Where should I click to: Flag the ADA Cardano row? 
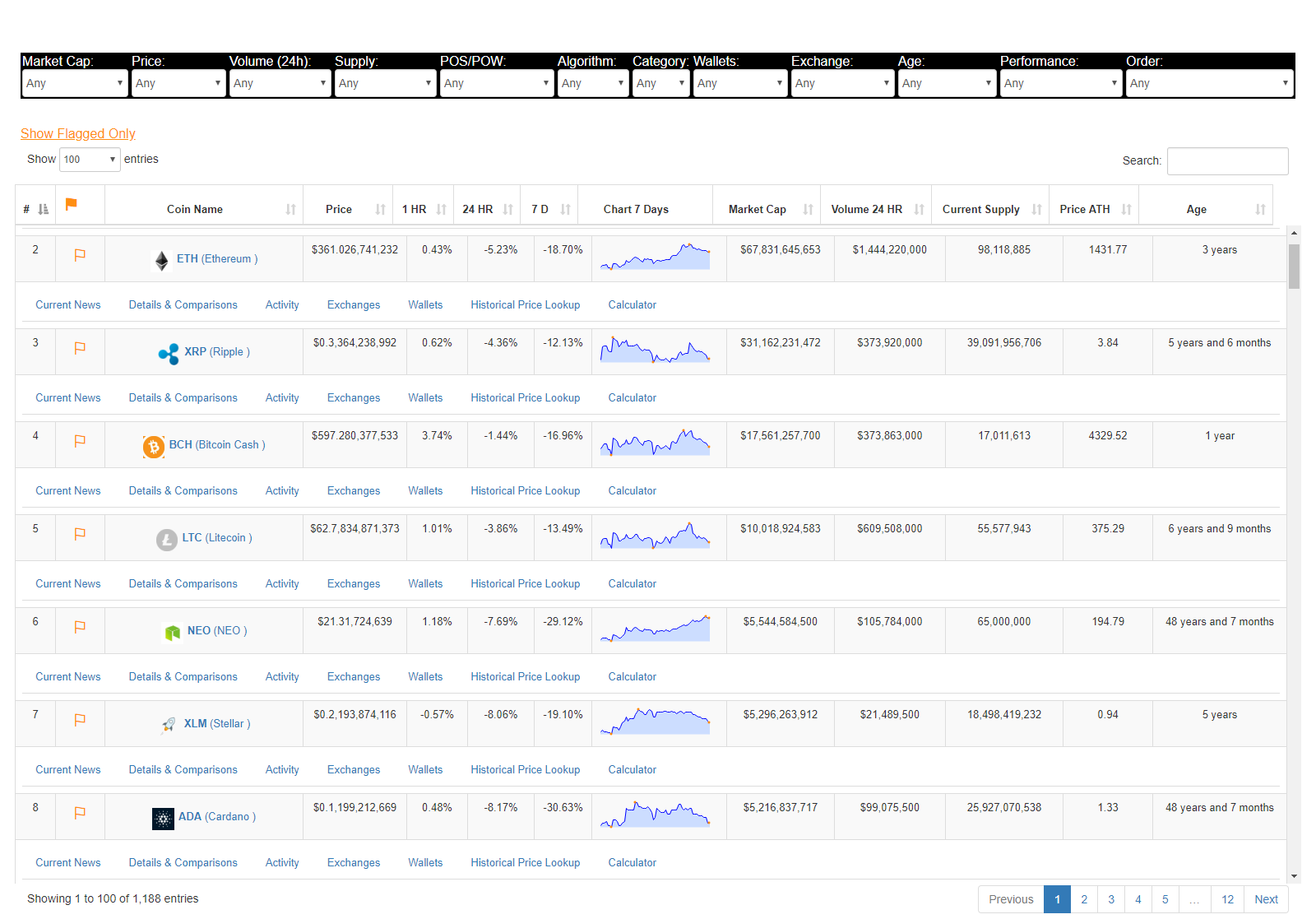click(x=80, y=813)
